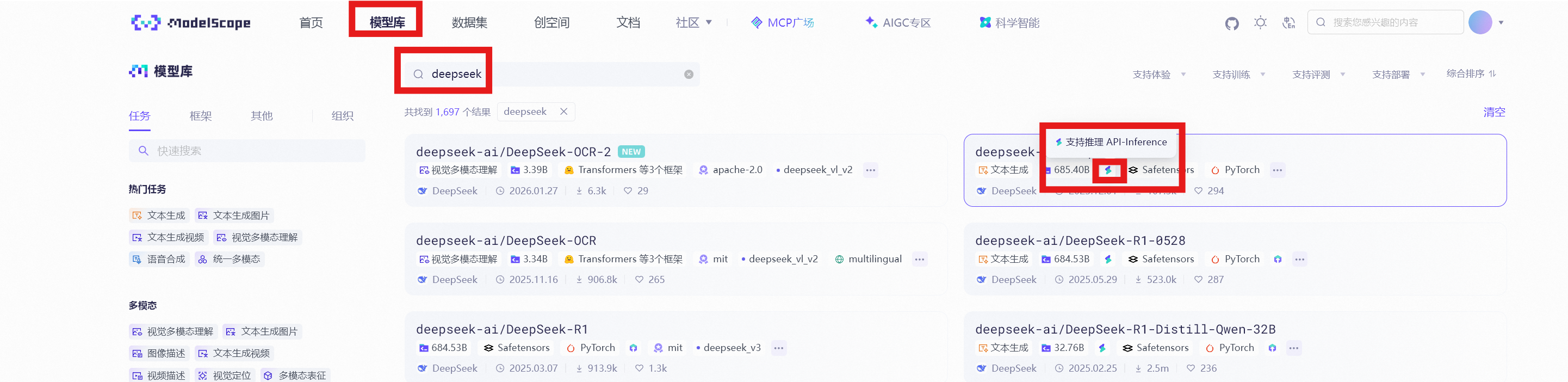Open the 模型库 nav item
Image resolution: width=1568 pixels, height=382 pixels.
[387, 22]
